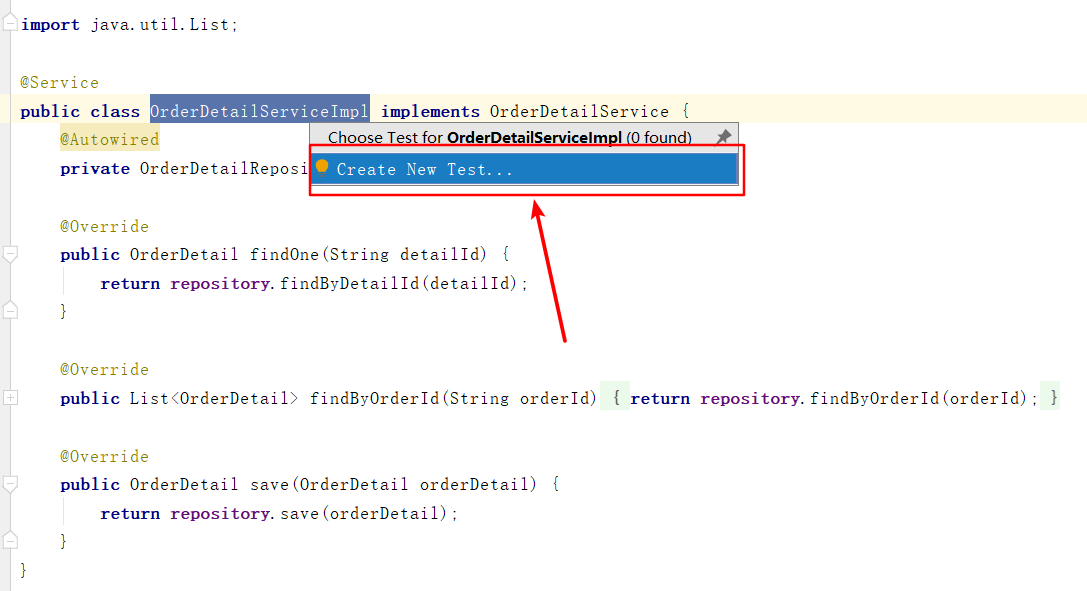Image resolution: width=1087 pixels, height=591 pixels.
Task: Click List<OrderDetail> return type of findByOrderId
Action: pos(214,398)
